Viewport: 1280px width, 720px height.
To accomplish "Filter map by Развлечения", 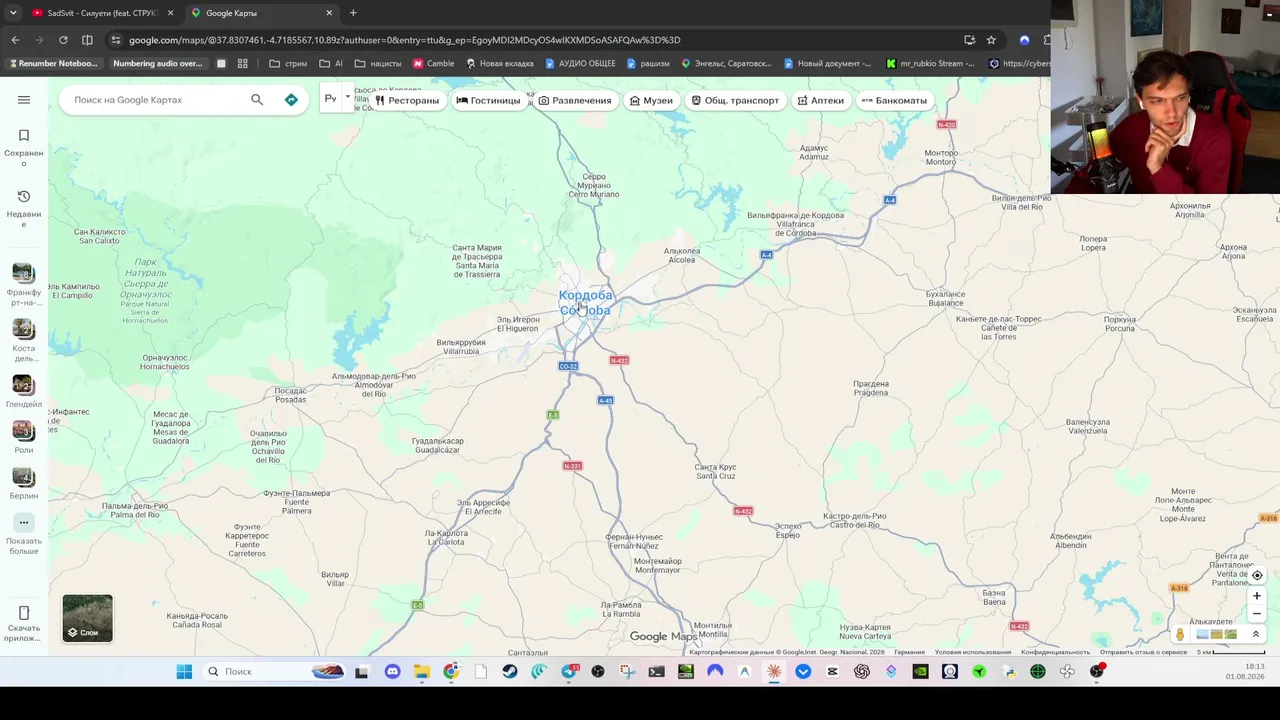I will coord(575,100).
